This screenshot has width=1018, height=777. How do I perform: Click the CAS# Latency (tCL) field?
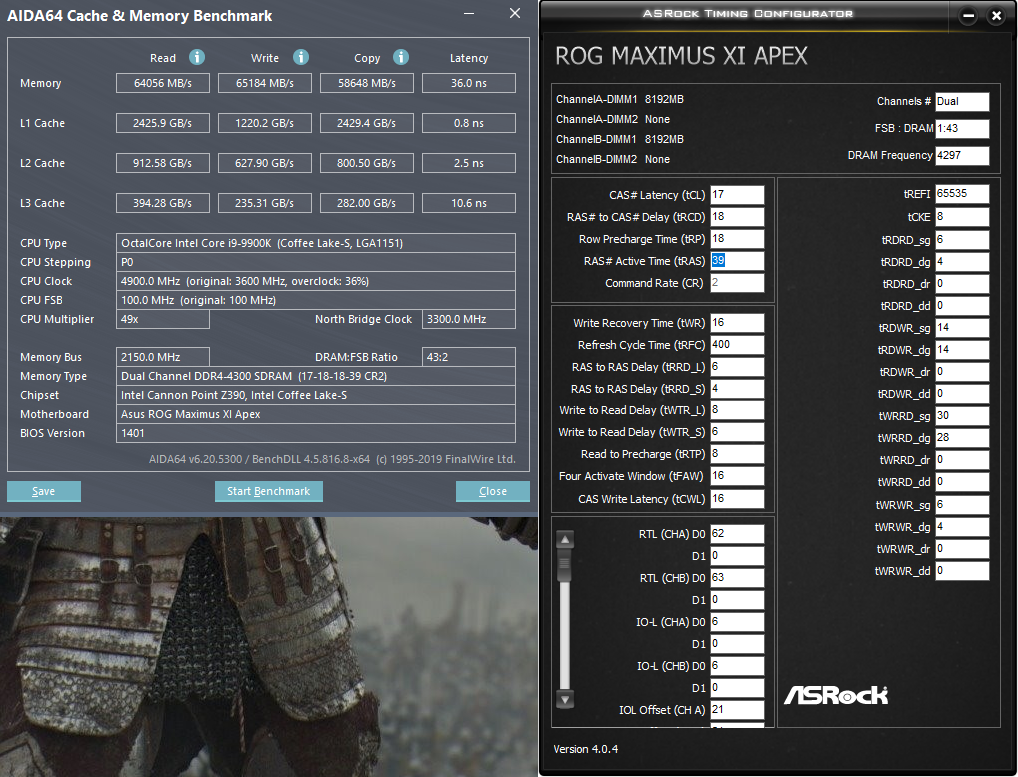click(x=738, y=195)
